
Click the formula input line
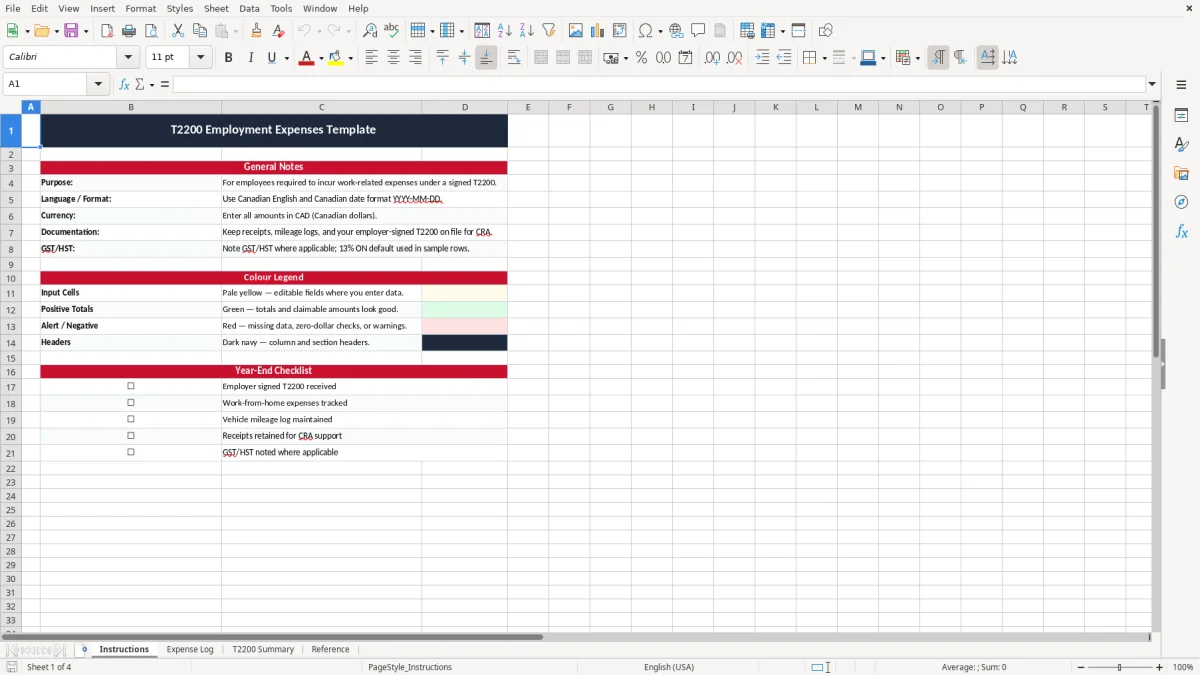click(659, 84)
